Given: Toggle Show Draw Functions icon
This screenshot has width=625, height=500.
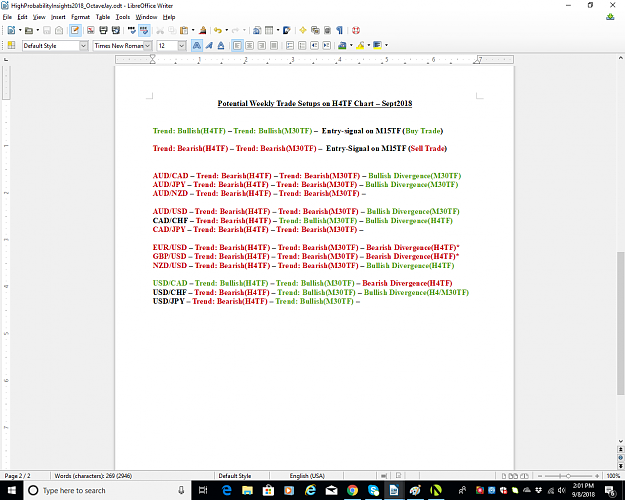Looking at the screenshot, I should tap(287, 30).
